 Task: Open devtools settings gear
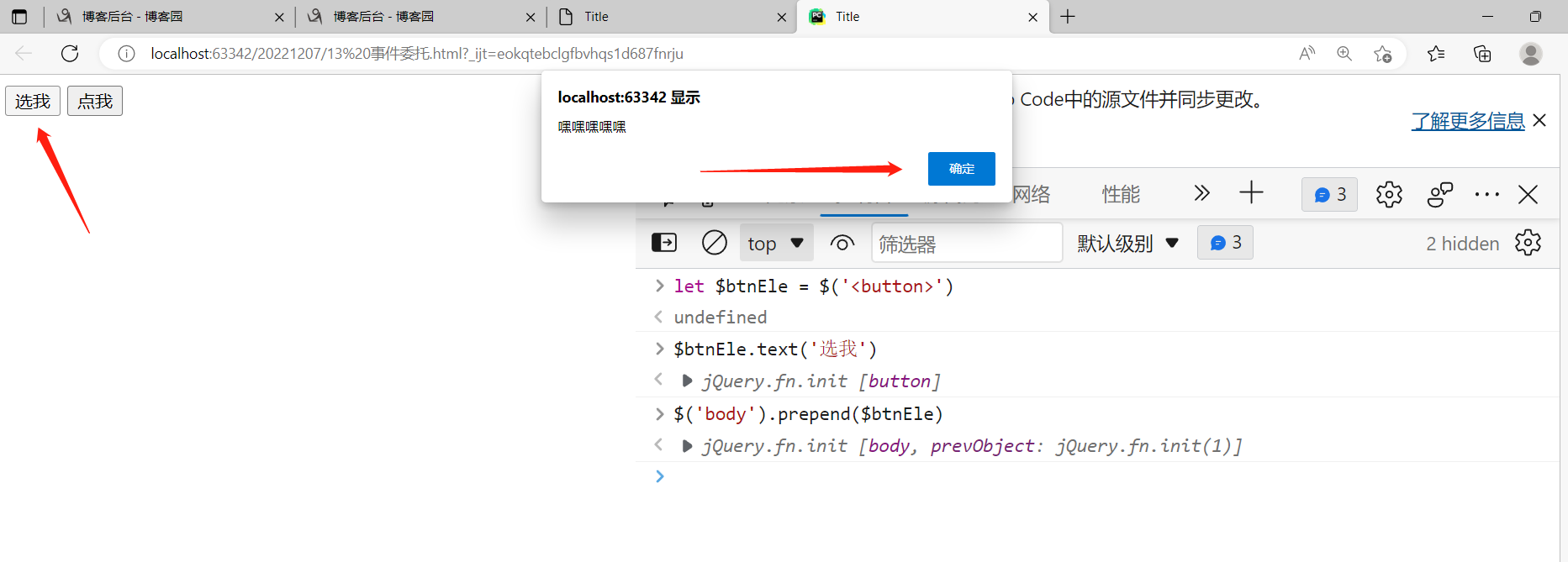click(x=1389, y=195)
